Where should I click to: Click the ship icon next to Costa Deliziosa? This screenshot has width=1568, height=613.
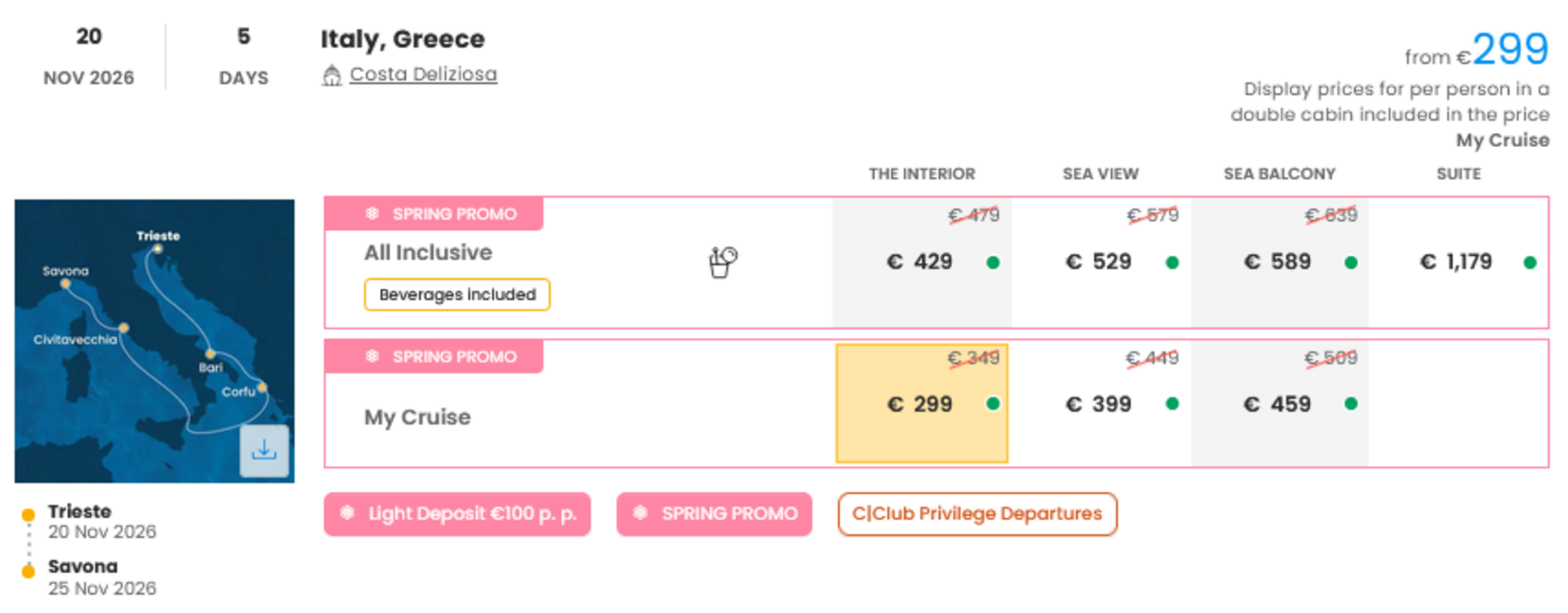[332, 75]
